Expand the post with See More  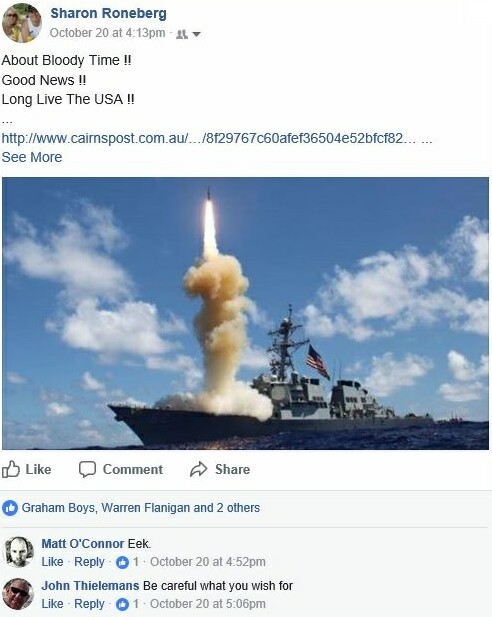coord(32,157)
